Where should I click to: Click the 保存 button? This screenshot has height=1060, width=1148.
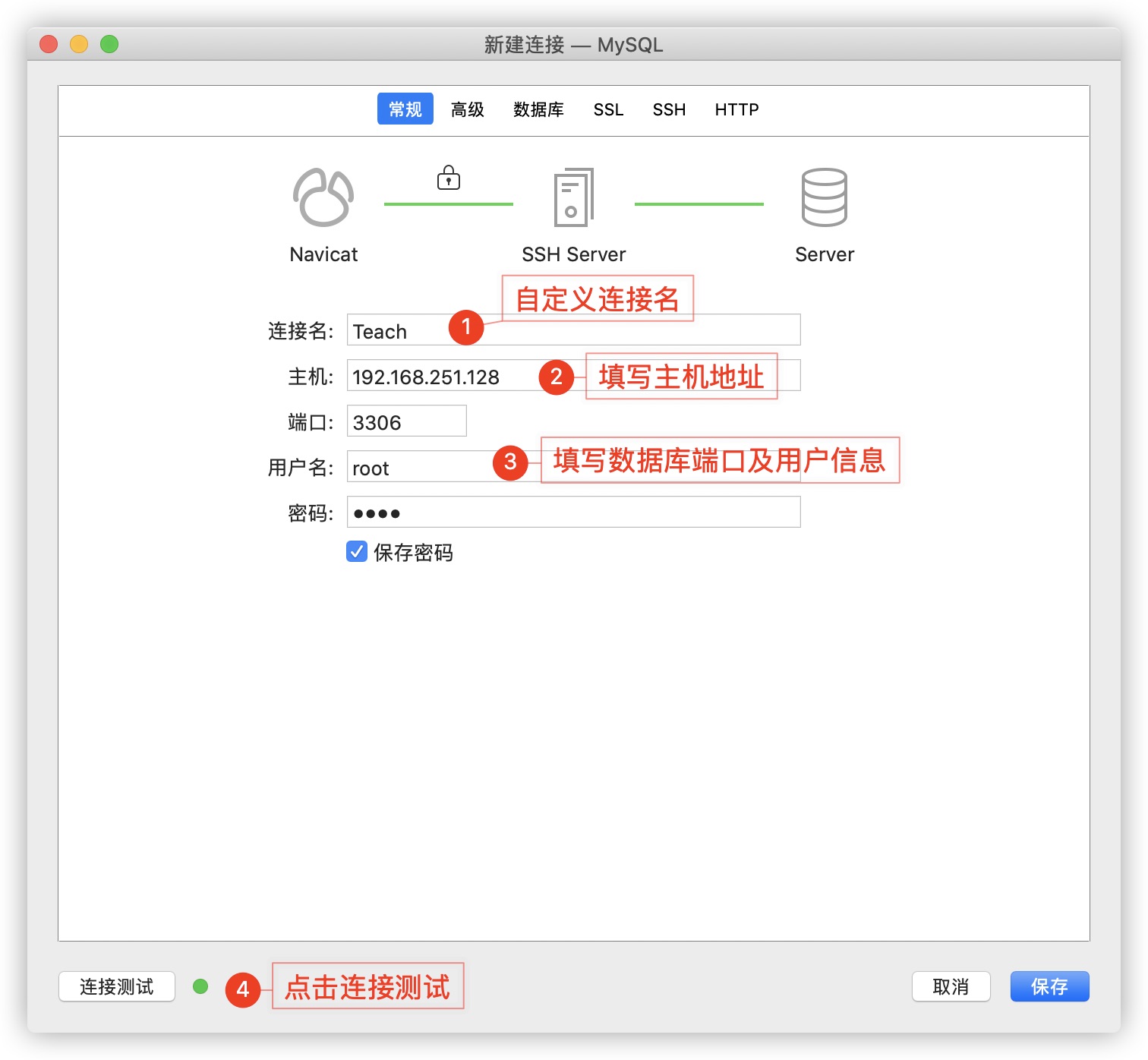[x=1050, y=986]
